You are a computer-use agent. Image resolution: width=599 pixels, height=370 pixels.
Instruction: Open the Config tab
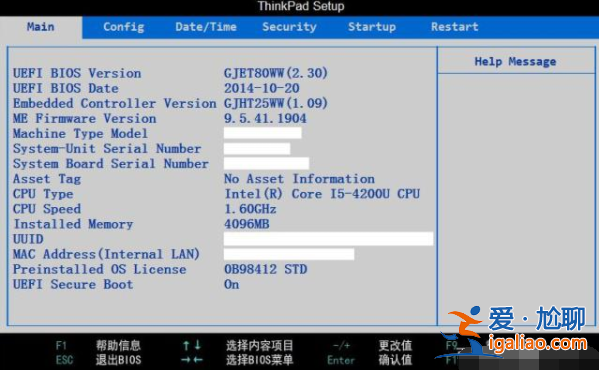tap(124, 27)
